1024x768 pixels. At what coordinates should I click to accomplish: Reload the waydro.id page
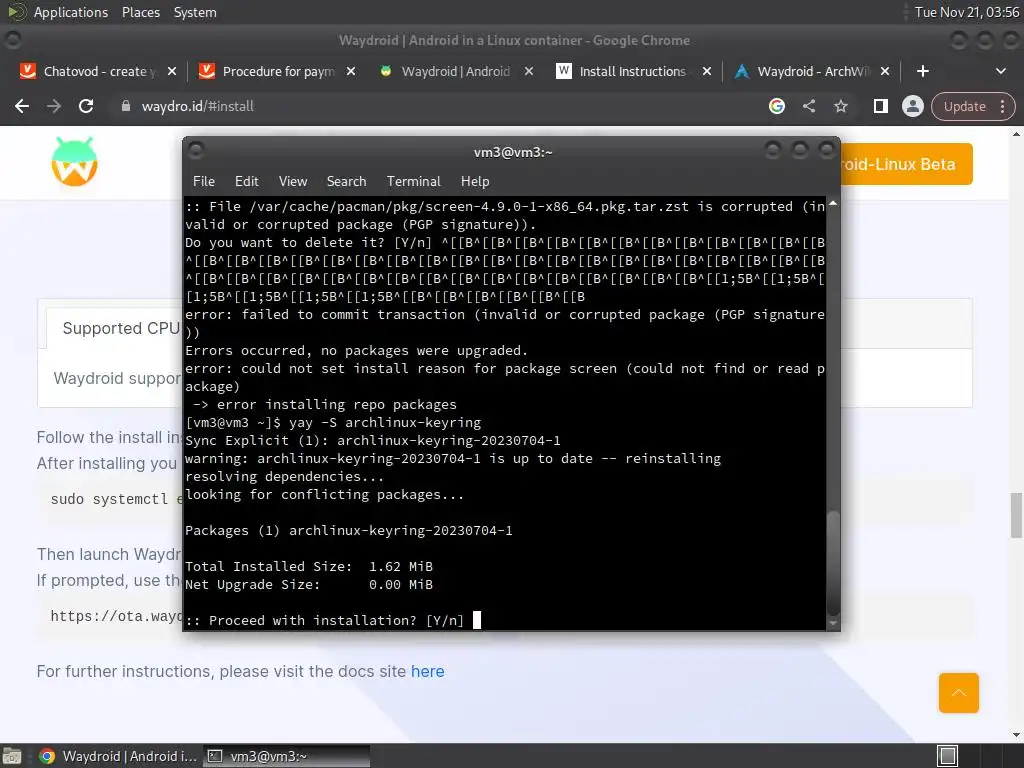86,106
